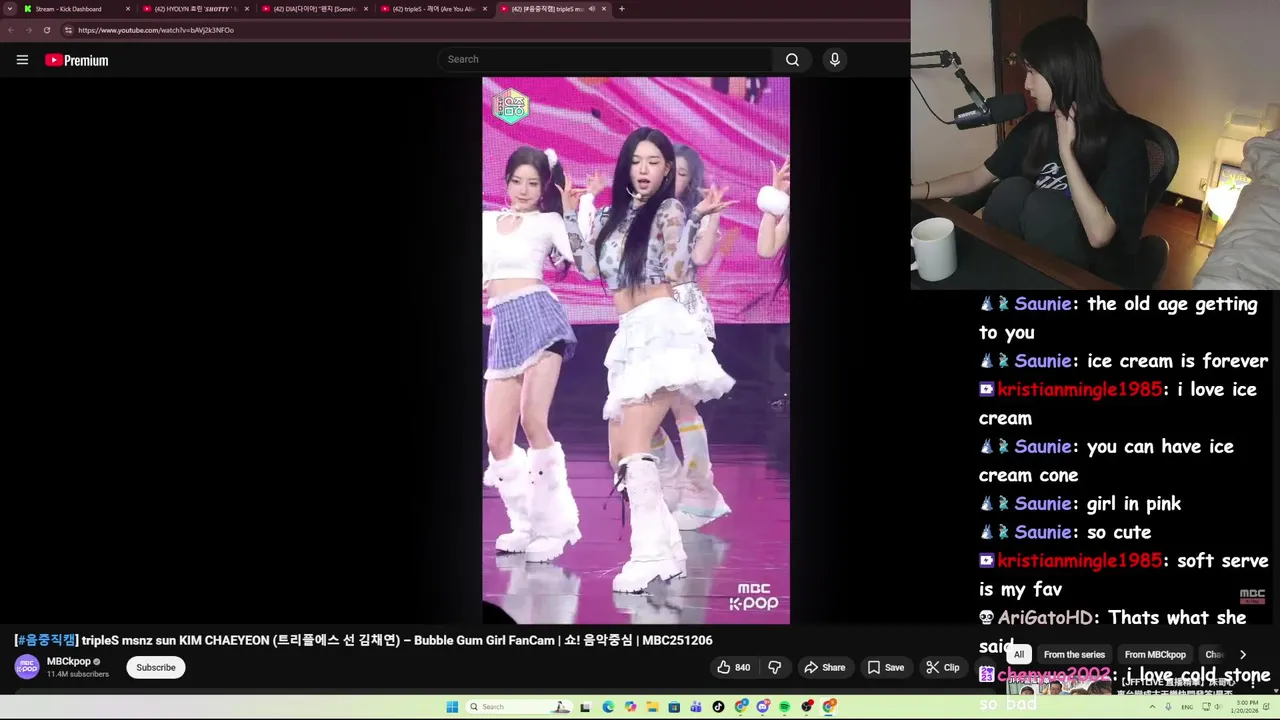Image resolution: width=1280 pixels, height=720 pixels.
Task: Like the video with 840 likes
Action: pos(733,667)
